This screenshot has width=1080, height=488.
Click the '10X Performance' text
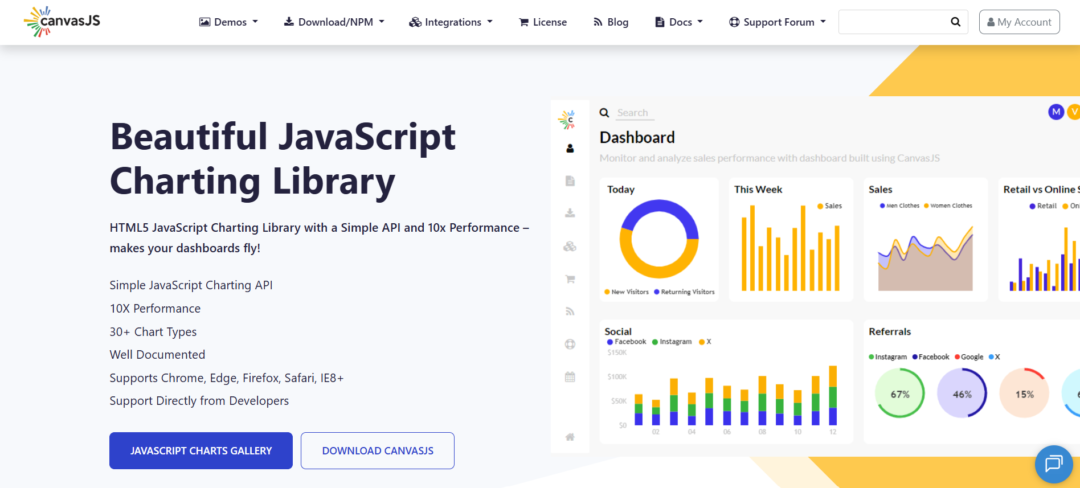(155, 308)
